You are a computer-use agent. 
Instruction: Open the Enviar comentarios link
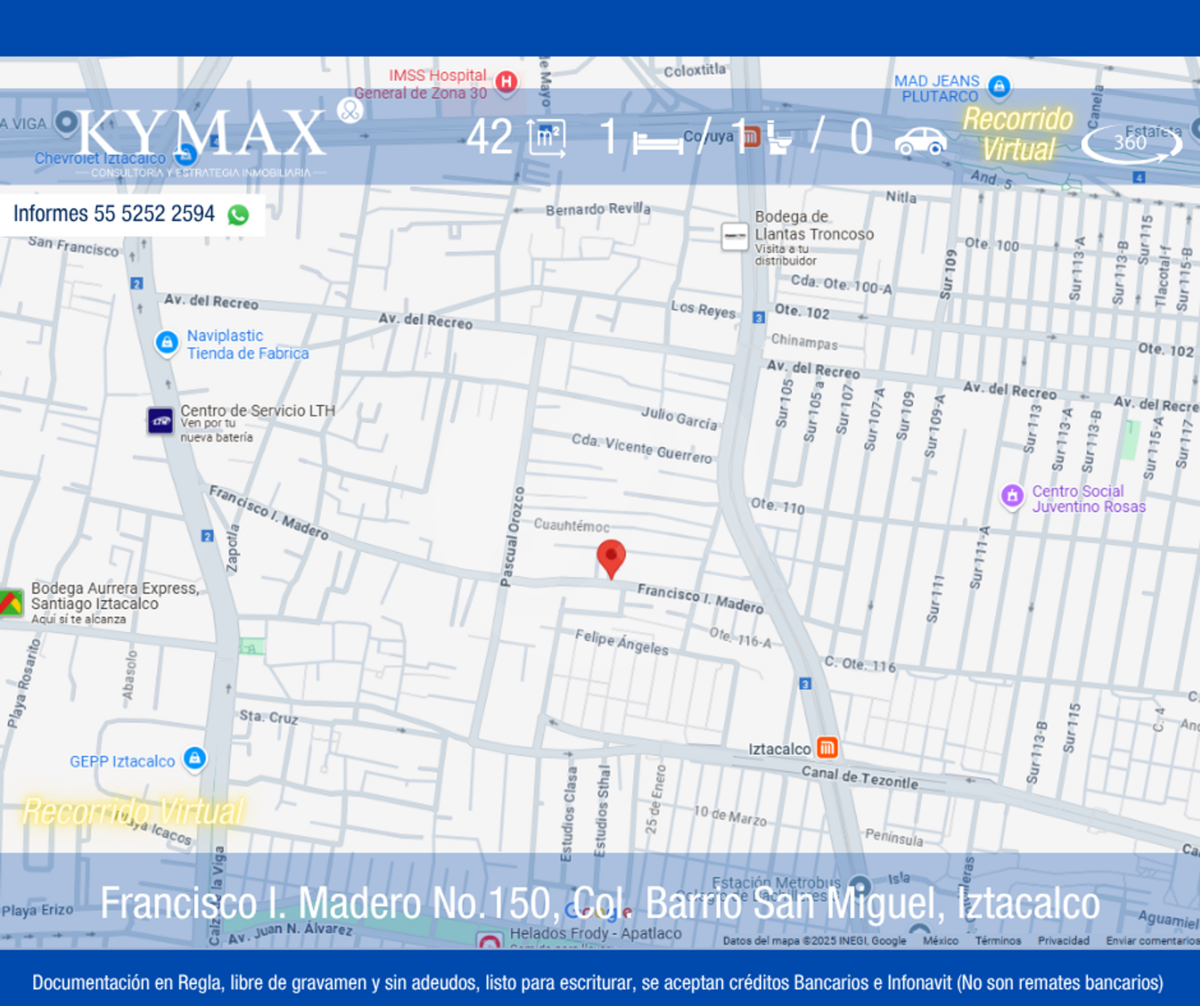coord(1152,941)
